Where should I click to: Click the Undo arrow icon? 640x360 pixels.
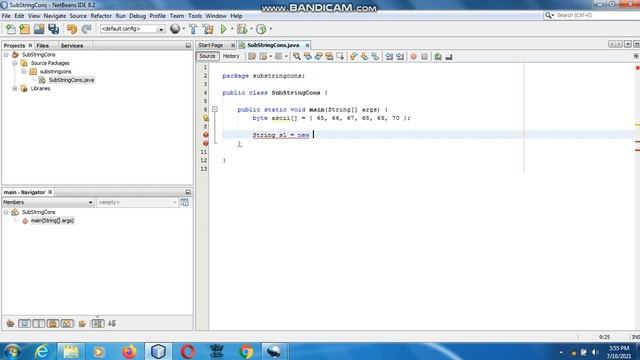[x=72, y=29]
